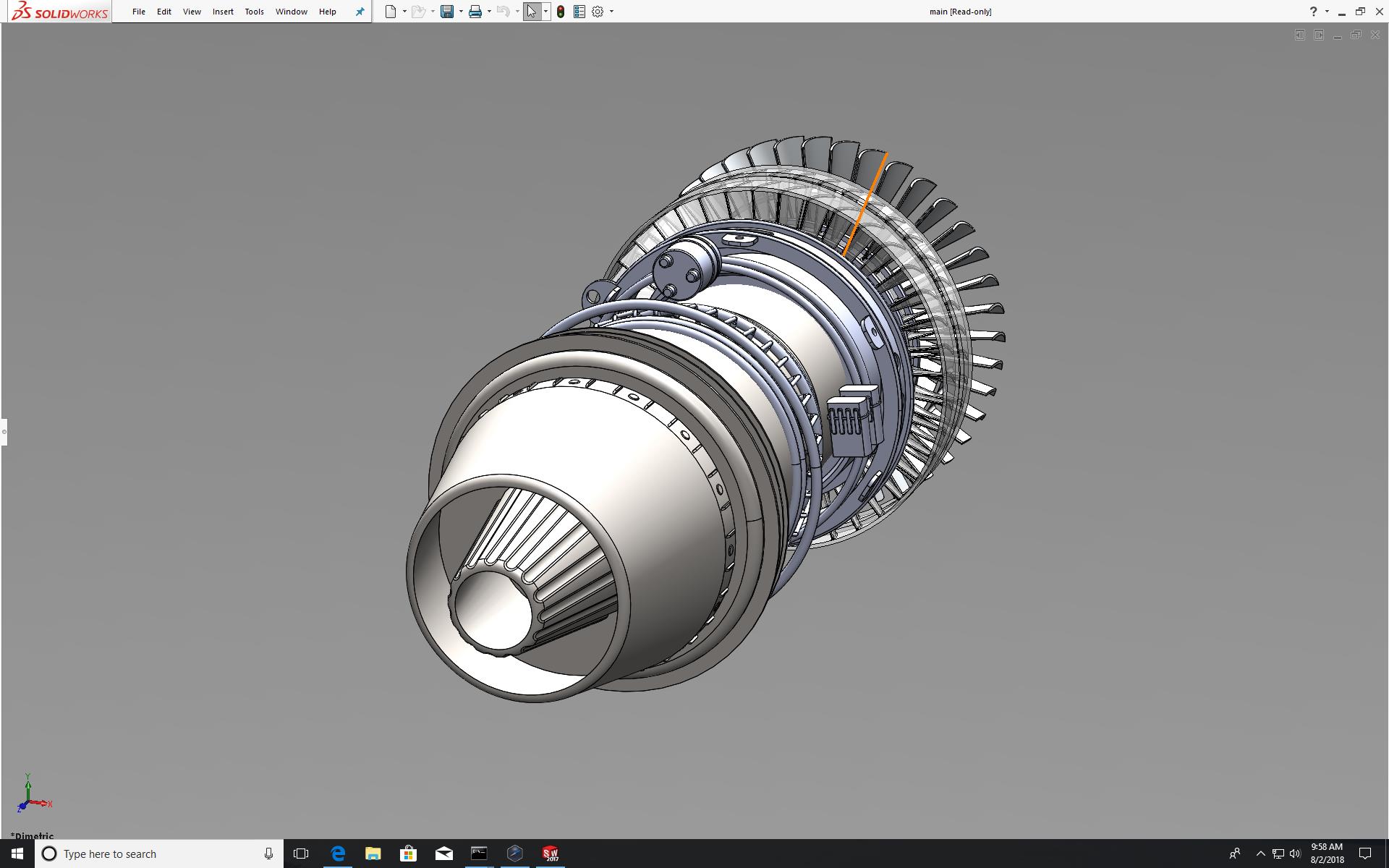Click the Help question mark button

pyautogui.click(x=1313, y=12)
